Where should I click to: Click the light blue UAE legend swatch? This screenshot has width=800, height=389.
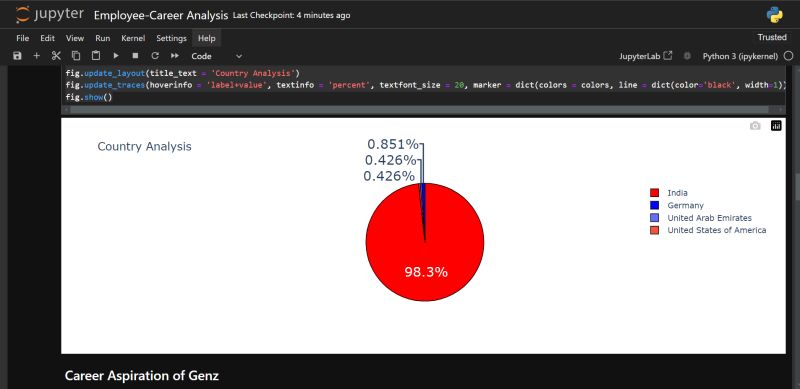654,218
